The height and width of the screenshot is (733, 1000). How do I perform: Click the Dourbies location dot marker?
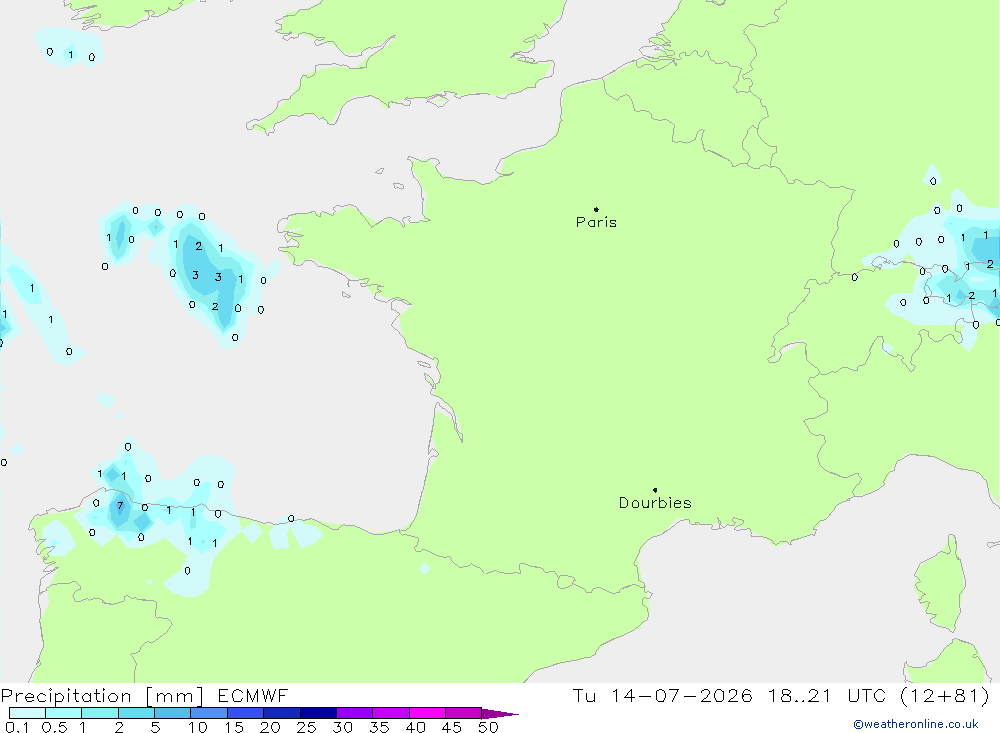[655, 490]
